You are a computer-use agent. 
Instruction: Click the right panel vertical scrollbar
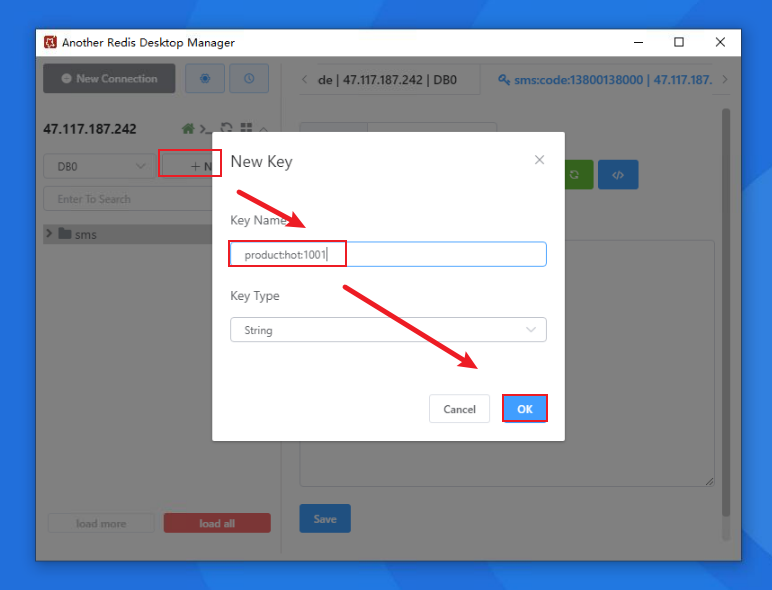tap(726, 312)
